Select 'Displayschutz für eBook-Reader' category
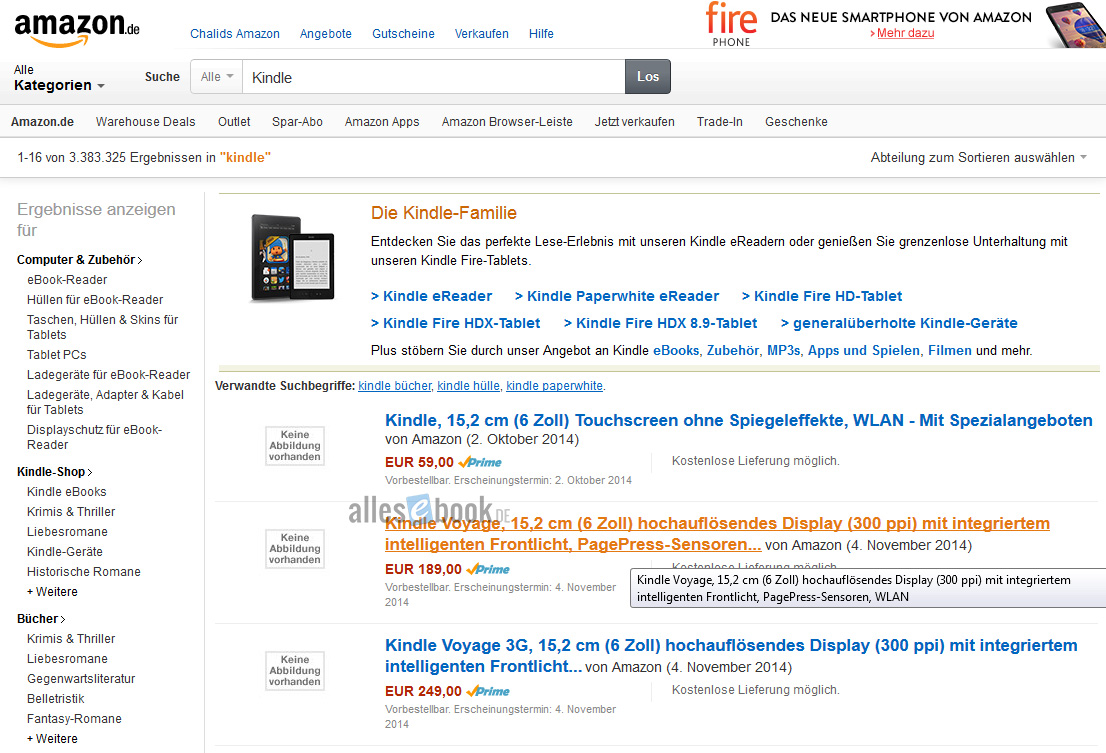Viewport: 1106px width, 753px height. click(95, 437)
